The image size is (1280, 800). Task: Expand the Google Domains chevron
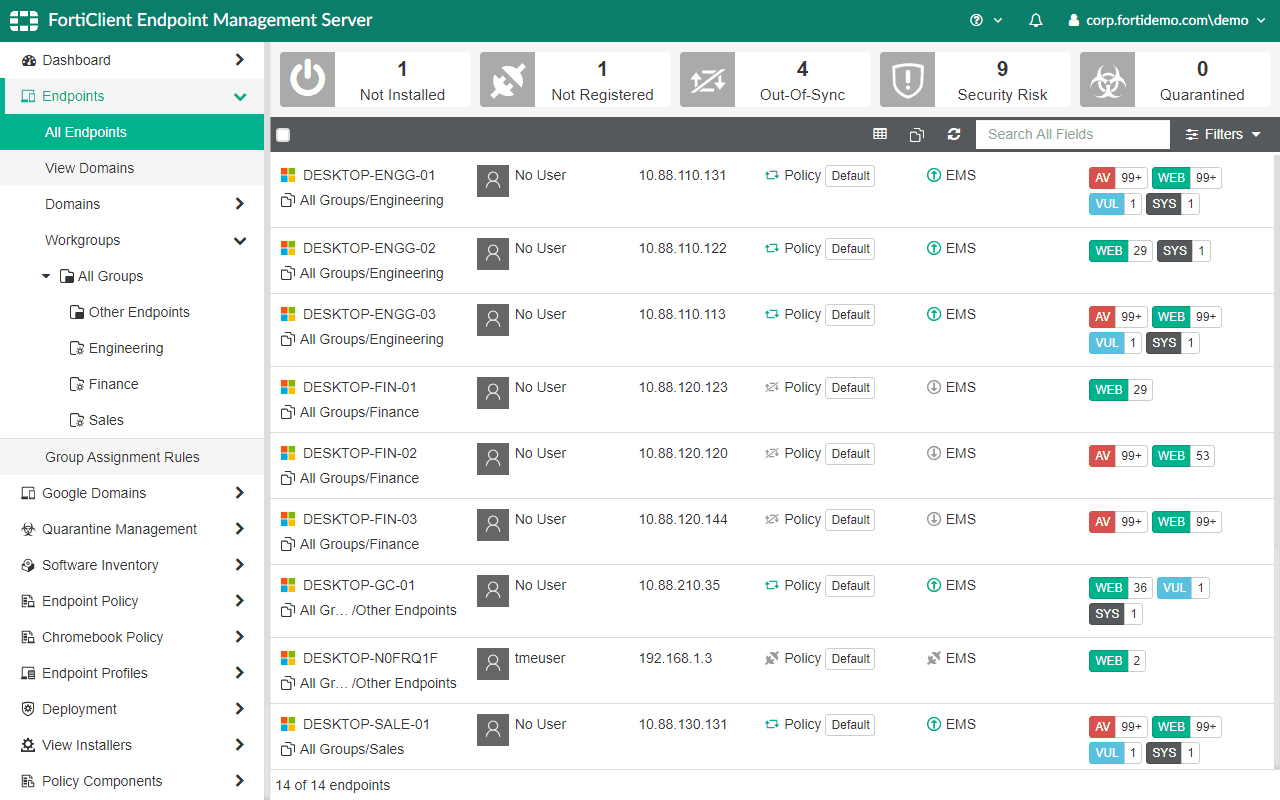(240, 493)
